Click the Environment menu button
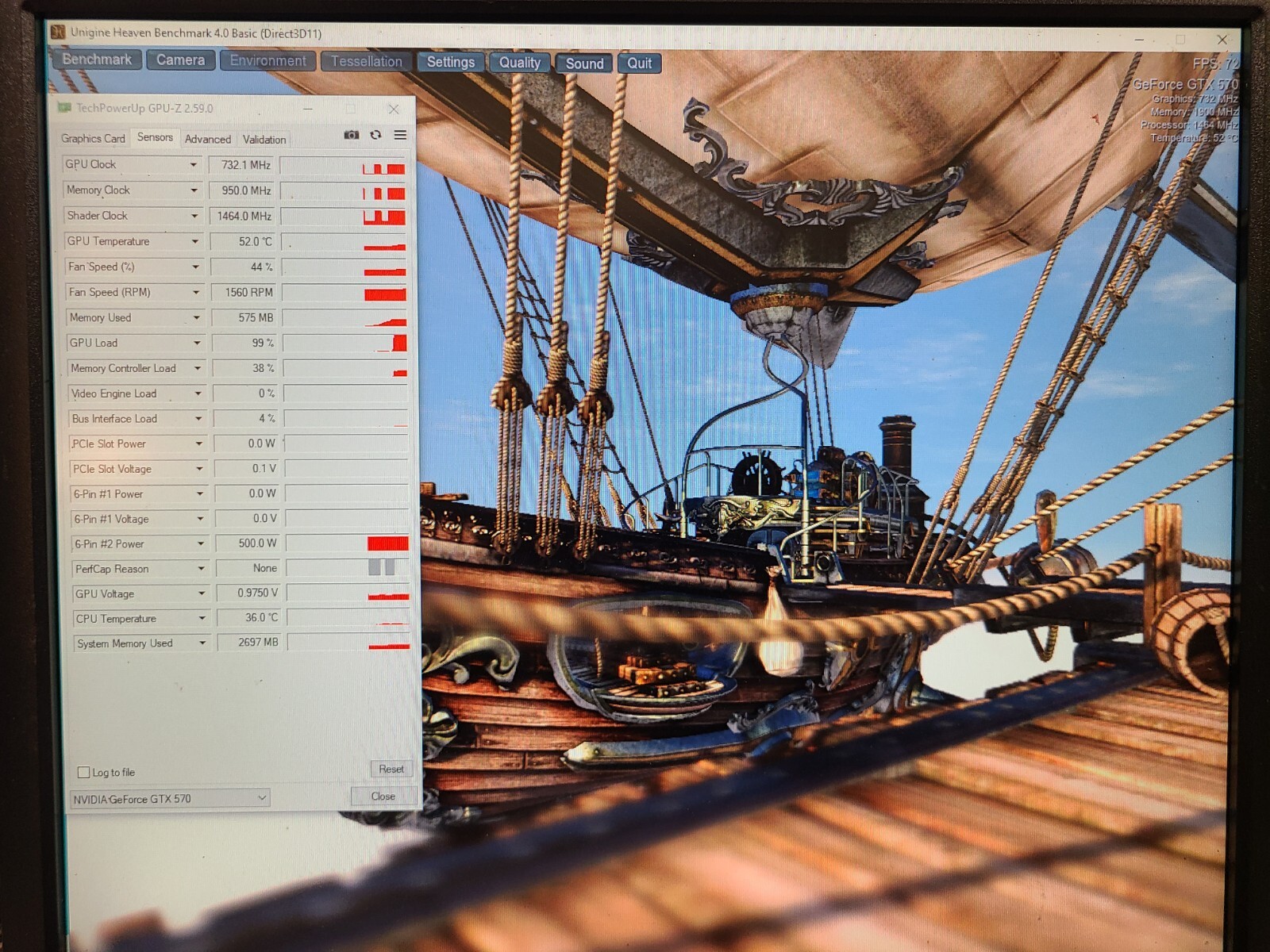Image resolution: width=1270 pixels, height=952 pixels. [267, 61]
